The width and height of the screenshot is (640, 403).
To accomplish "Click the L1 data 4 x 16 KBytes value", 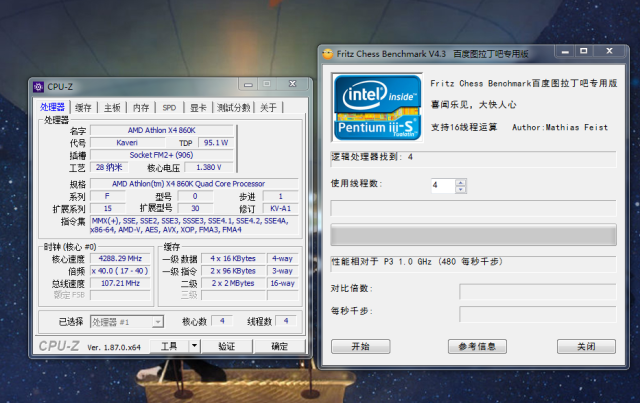I will (233, 258).
